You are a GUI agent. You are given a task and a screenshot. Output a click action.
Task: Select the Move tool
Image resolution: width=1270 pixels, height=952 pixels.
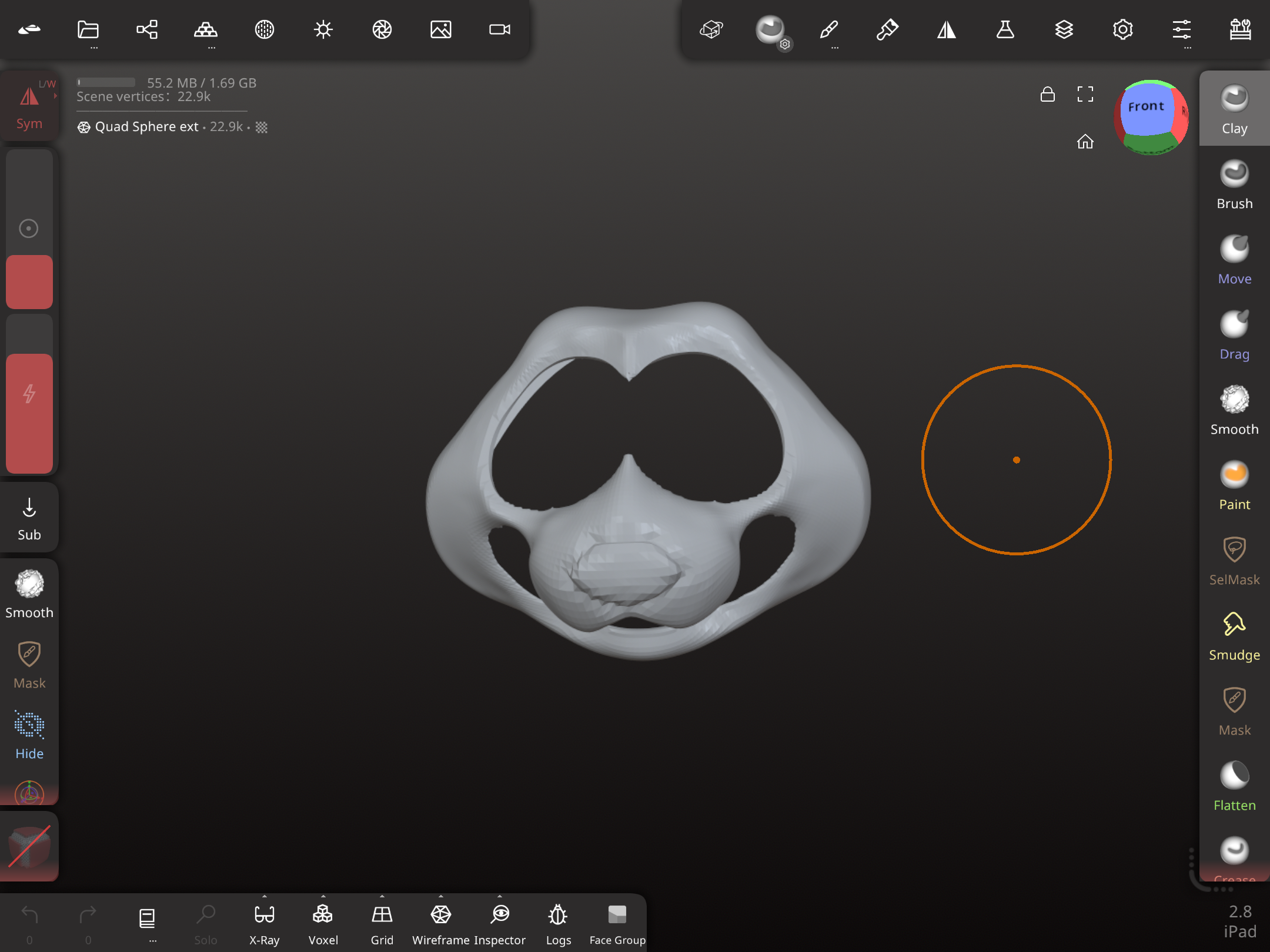pyautogui.click(x=1234, y=260)
